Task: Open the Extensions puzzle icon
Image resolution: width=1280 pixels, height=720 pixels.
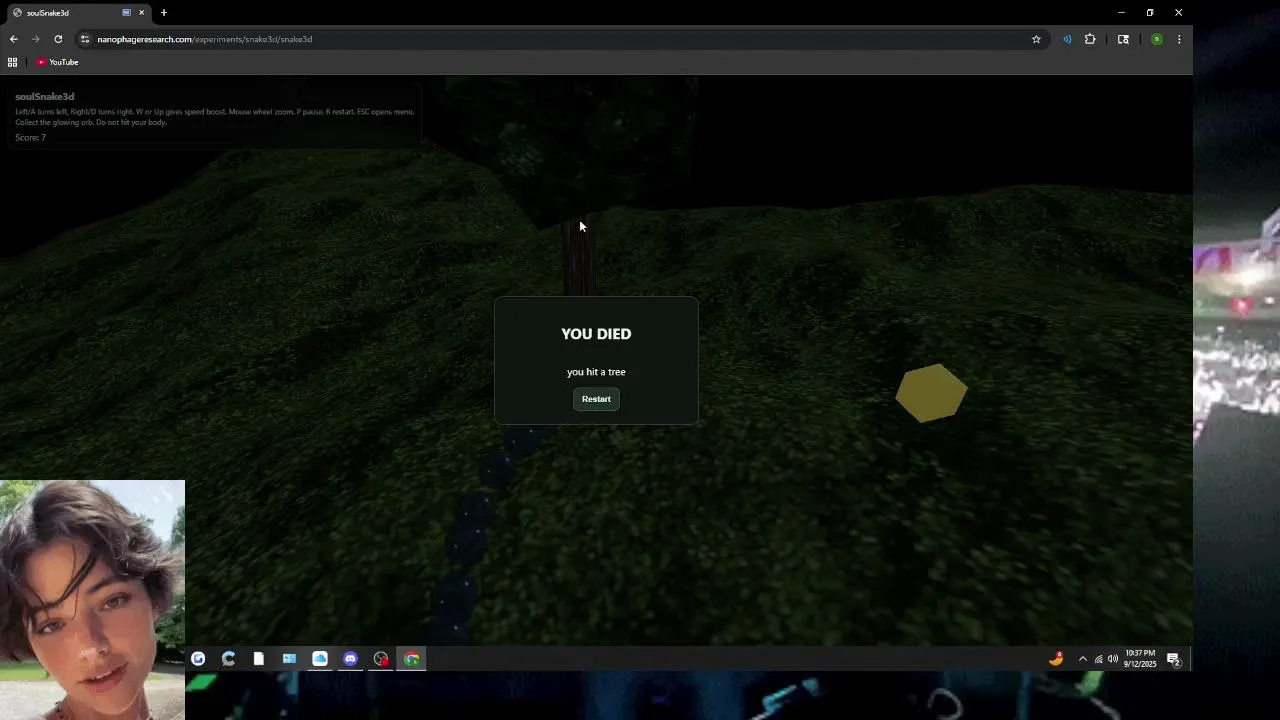Action: [x=1090, y=39]
